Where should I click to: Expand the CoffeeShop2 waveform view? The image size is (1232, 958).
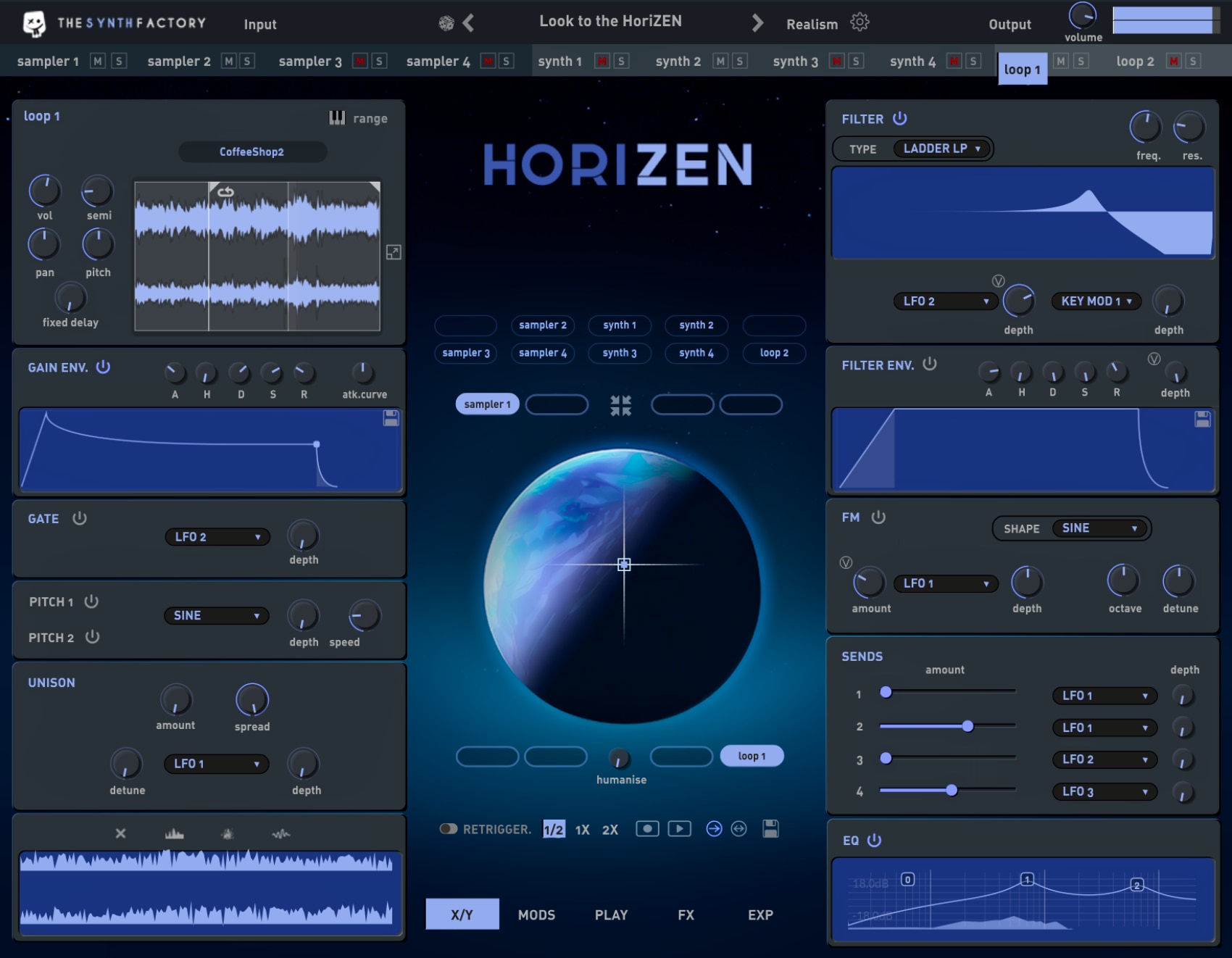point(394,252)
